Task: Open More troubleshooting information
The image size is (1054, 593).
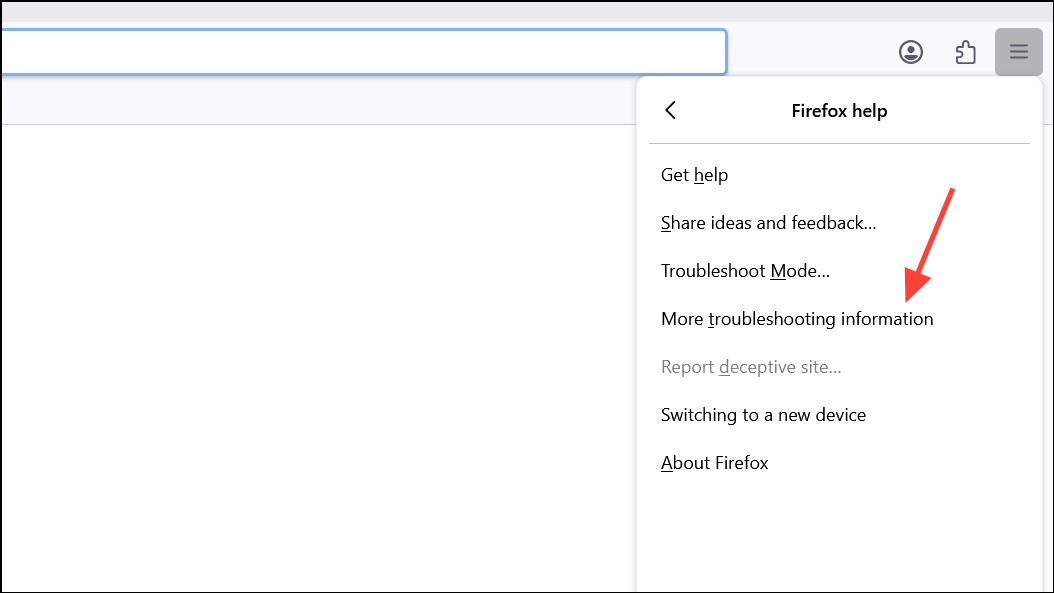Action: 797,319
